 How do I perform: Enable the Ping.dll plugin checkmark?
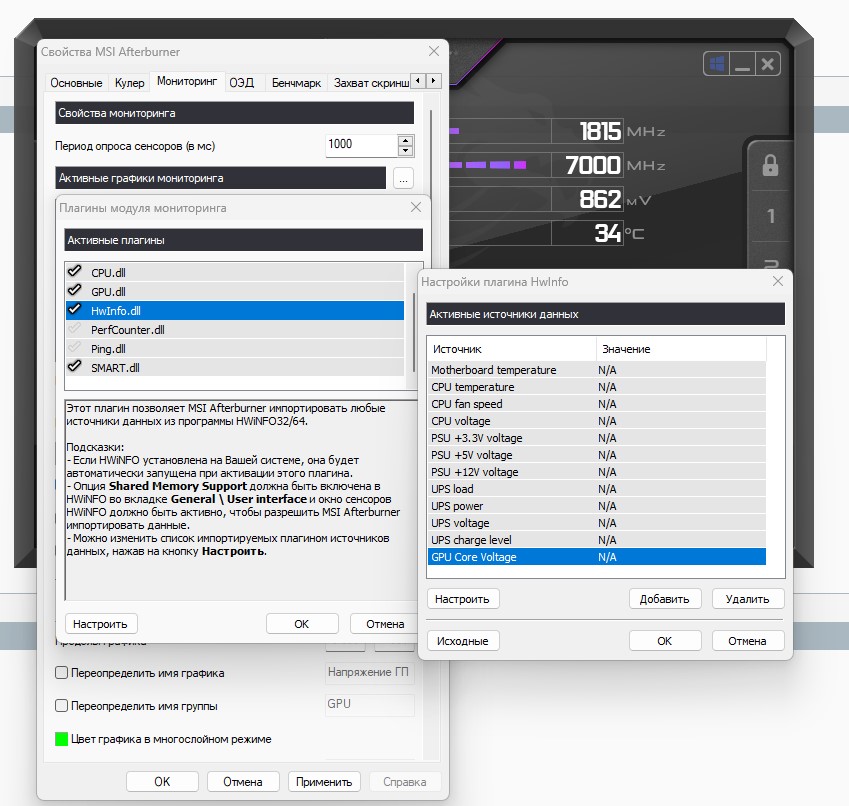pyautogui.click(x=75, y=347)
